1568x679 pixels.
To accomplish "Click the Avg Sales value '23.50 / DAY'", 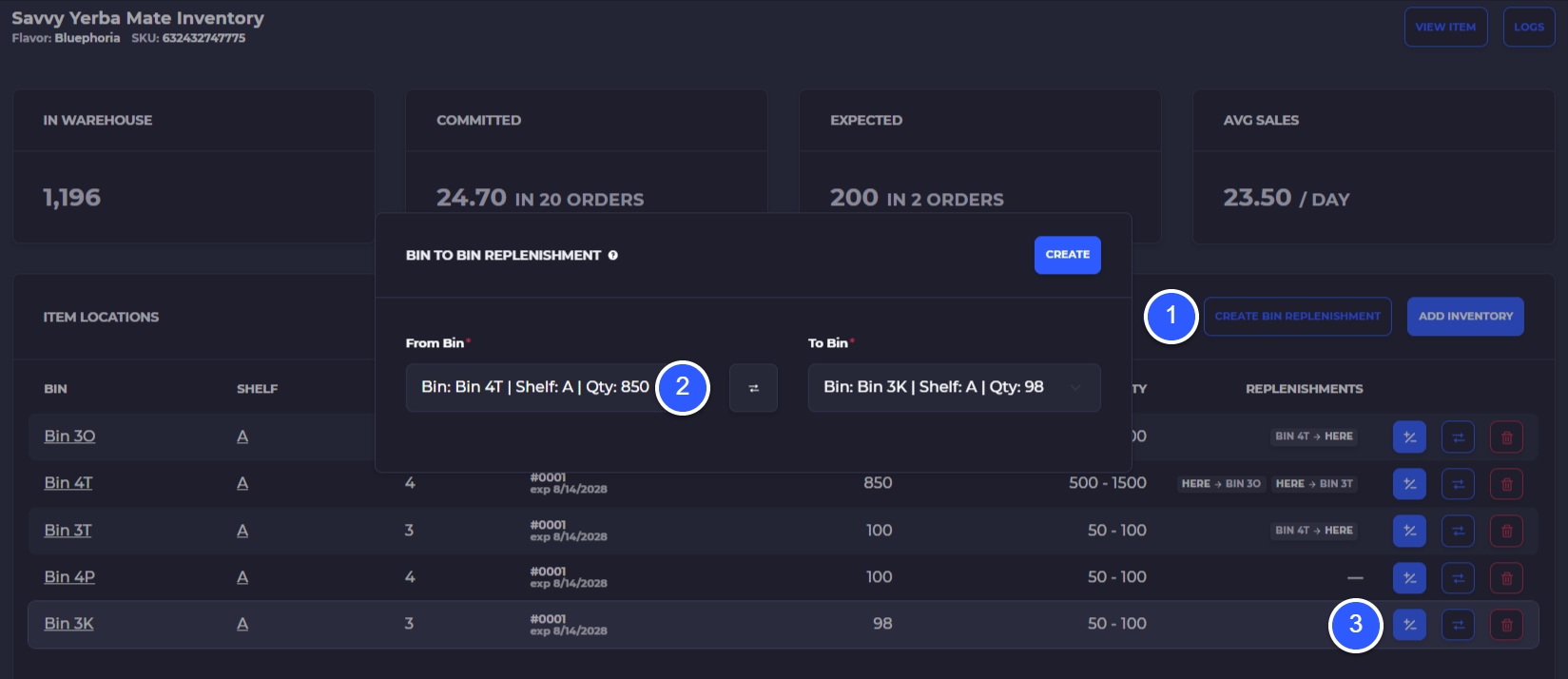I will [1287, 198].
